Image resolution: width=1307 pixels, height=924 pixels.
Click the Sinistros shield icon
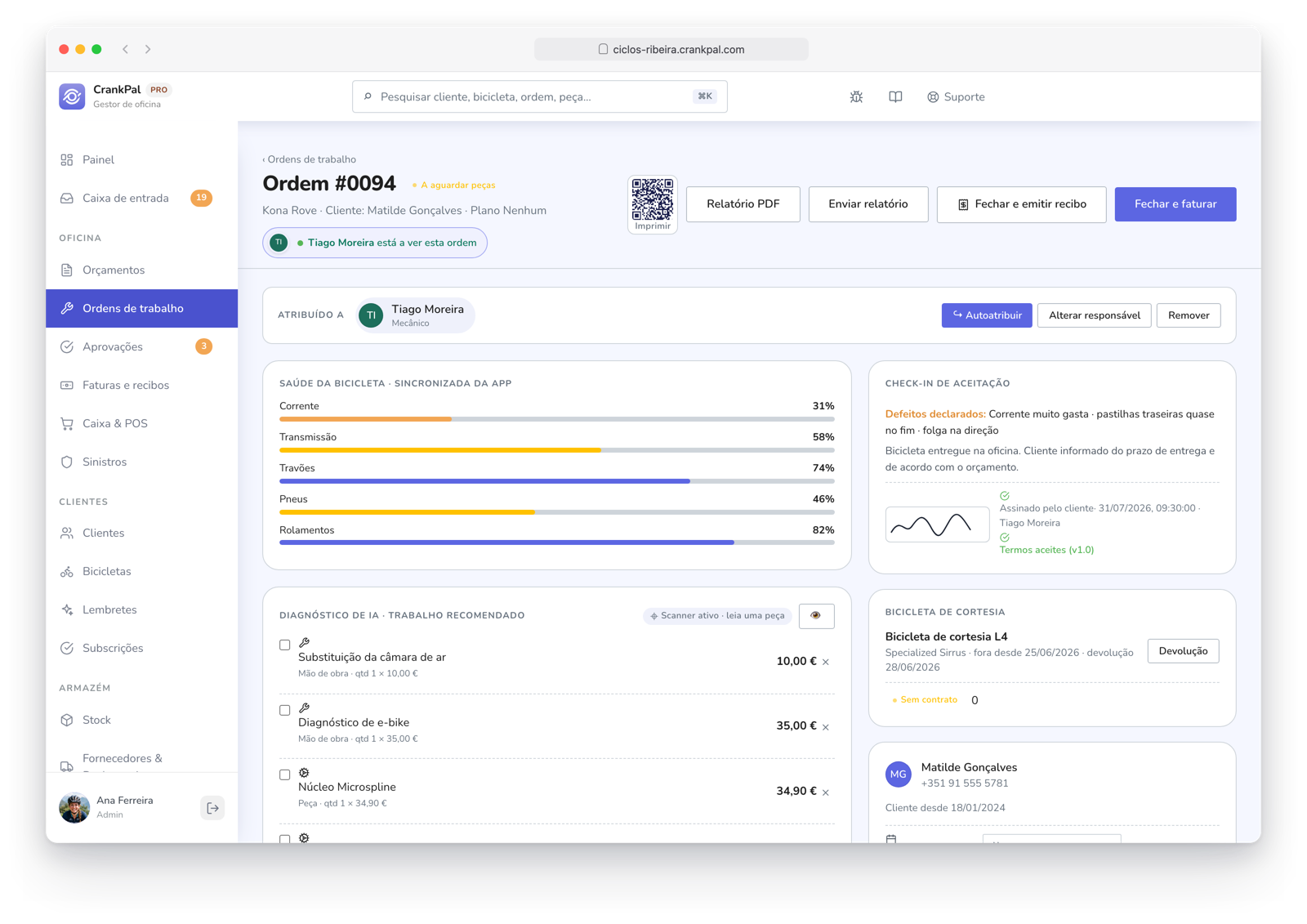point(67,462)
